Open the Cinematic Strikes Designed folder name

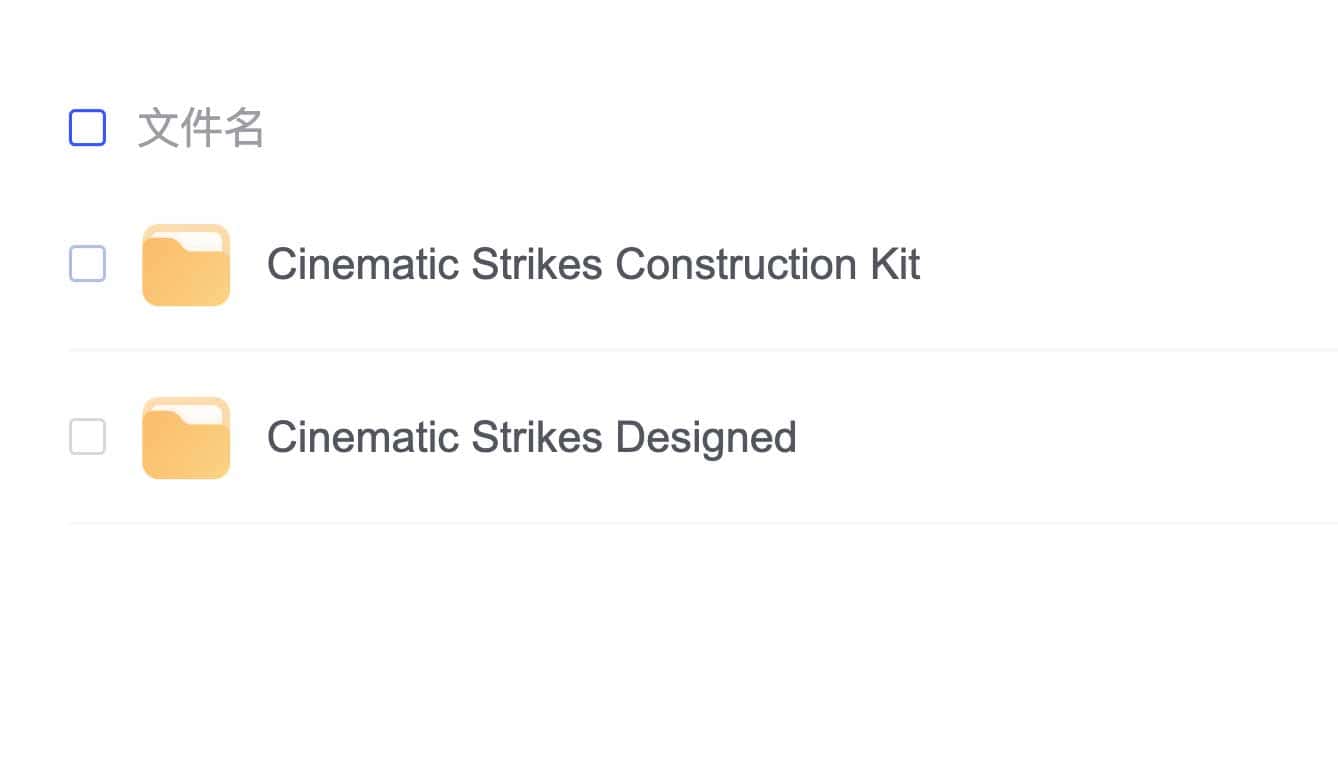coord(531,438)
